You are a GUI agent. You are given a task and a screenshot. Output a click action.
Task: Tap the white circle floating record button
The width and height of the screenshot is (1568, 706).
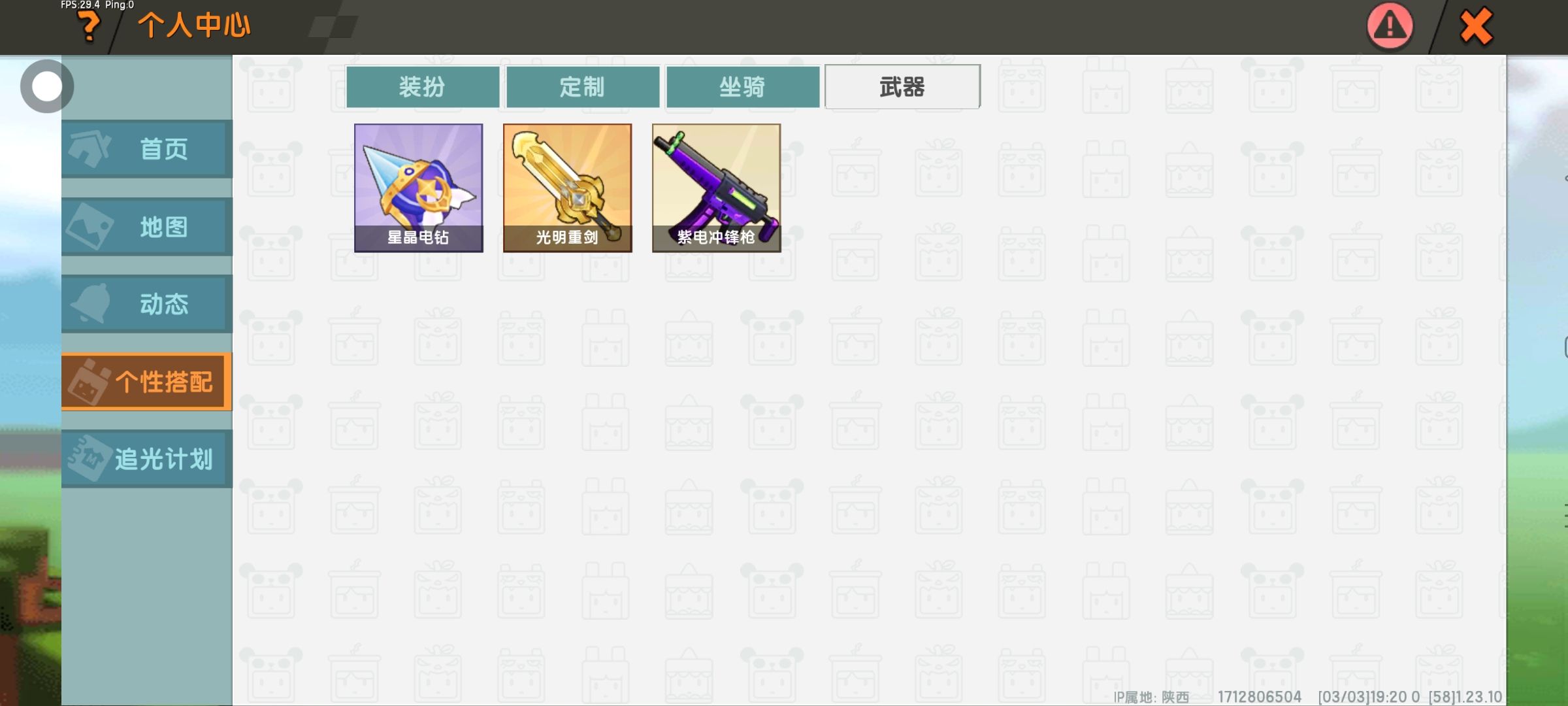coord(46,86)
